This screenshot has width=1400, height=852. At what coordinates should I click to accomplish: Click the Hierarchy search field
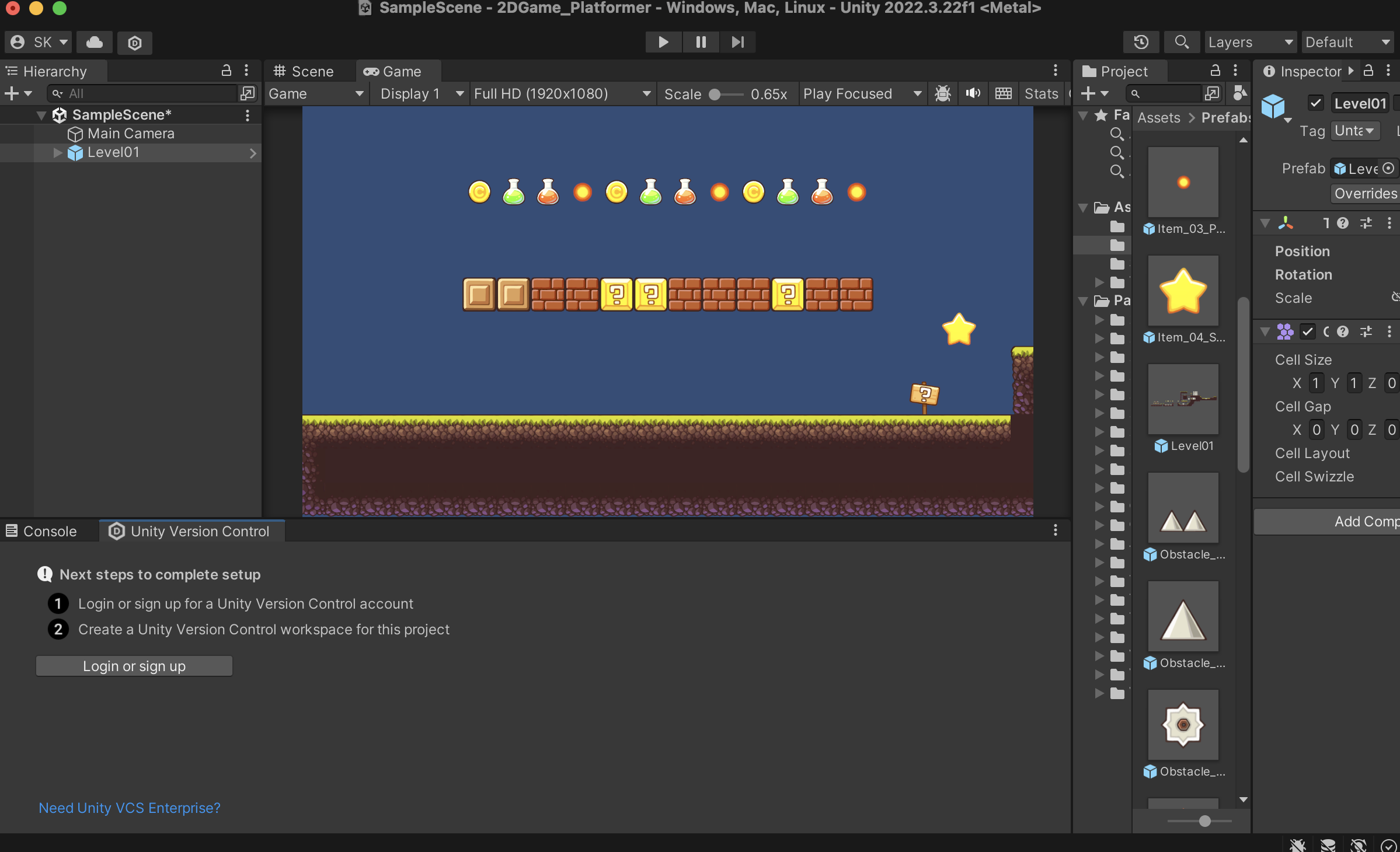point(143,93)
